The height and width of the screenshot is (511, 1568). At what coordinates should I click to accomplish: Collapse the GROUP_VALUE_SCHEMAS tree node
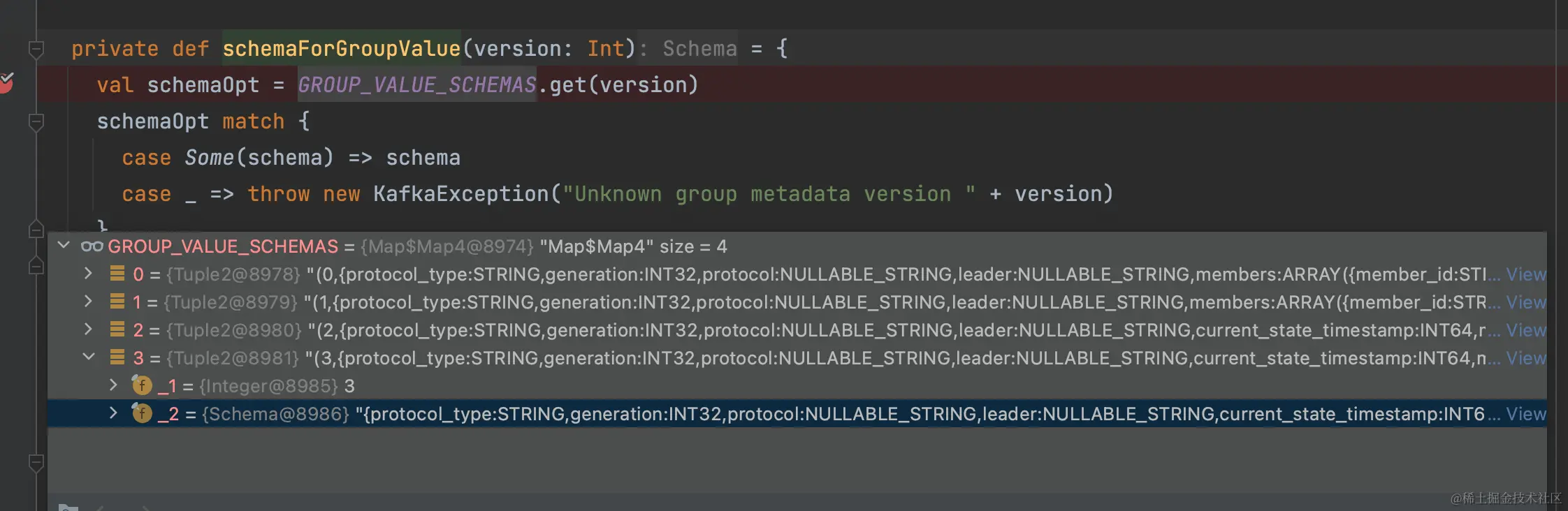(64, 245)
